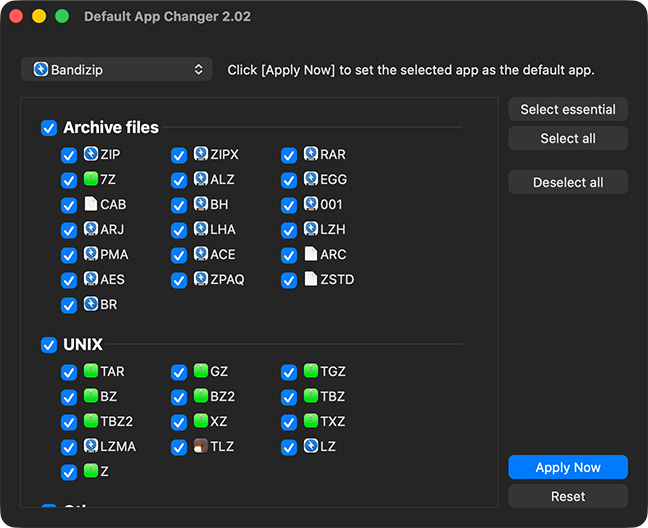This screenshot has width=648, height=528.
Task: Click the green icon beside XZ
Action: point(201,422)
